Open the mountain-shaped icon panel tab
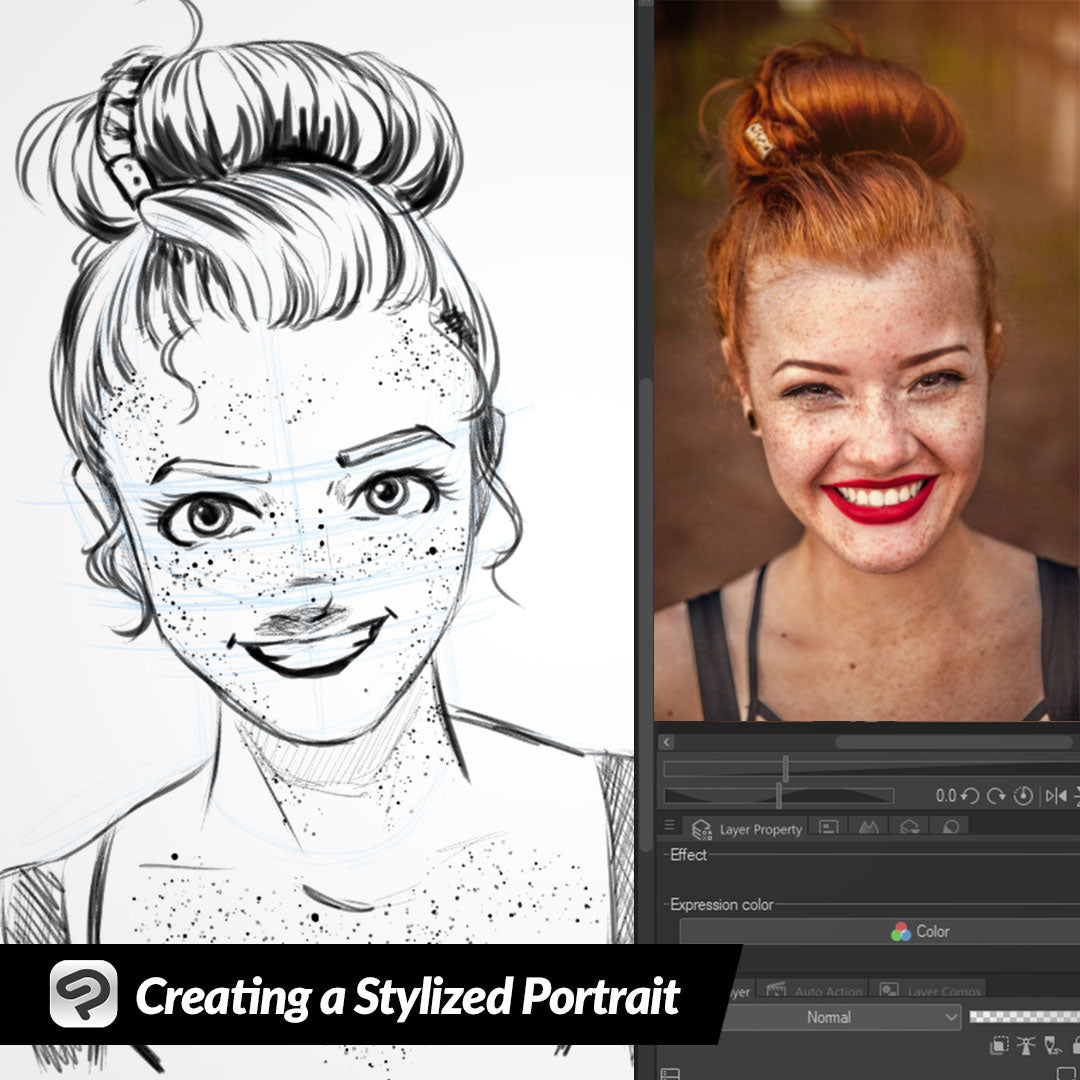The height and width of the screenshot is (1080, 1080). 868,828
